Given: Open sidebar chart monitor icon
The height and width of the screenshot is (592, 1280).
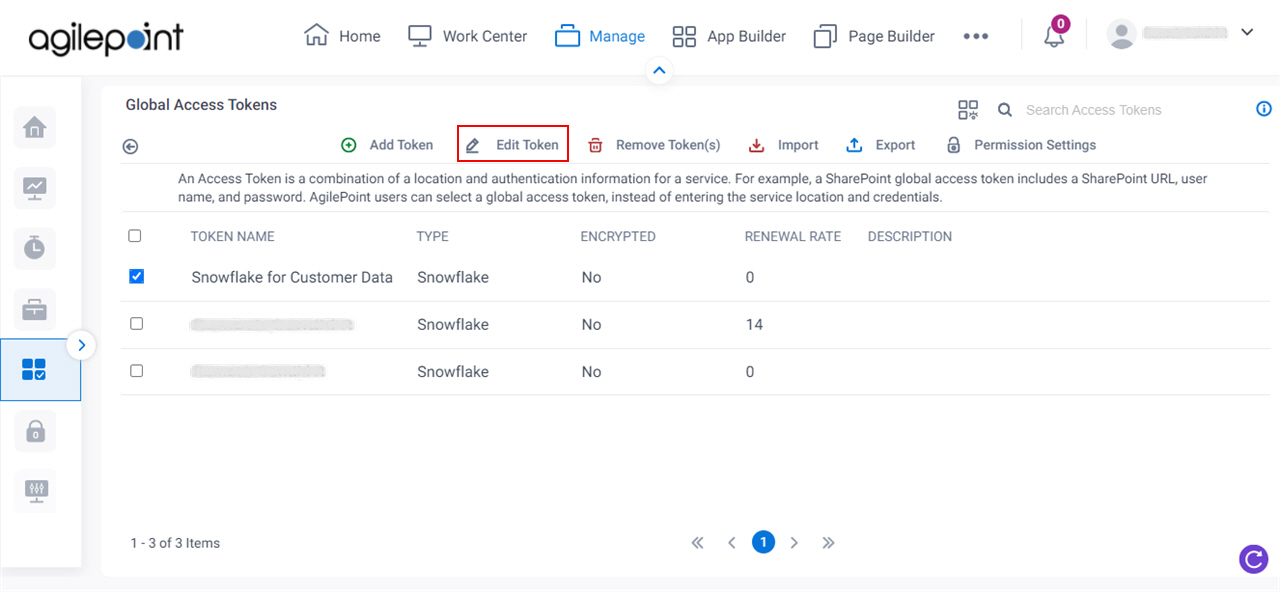Looking at the screenshot, I should [x=35, y=187].
